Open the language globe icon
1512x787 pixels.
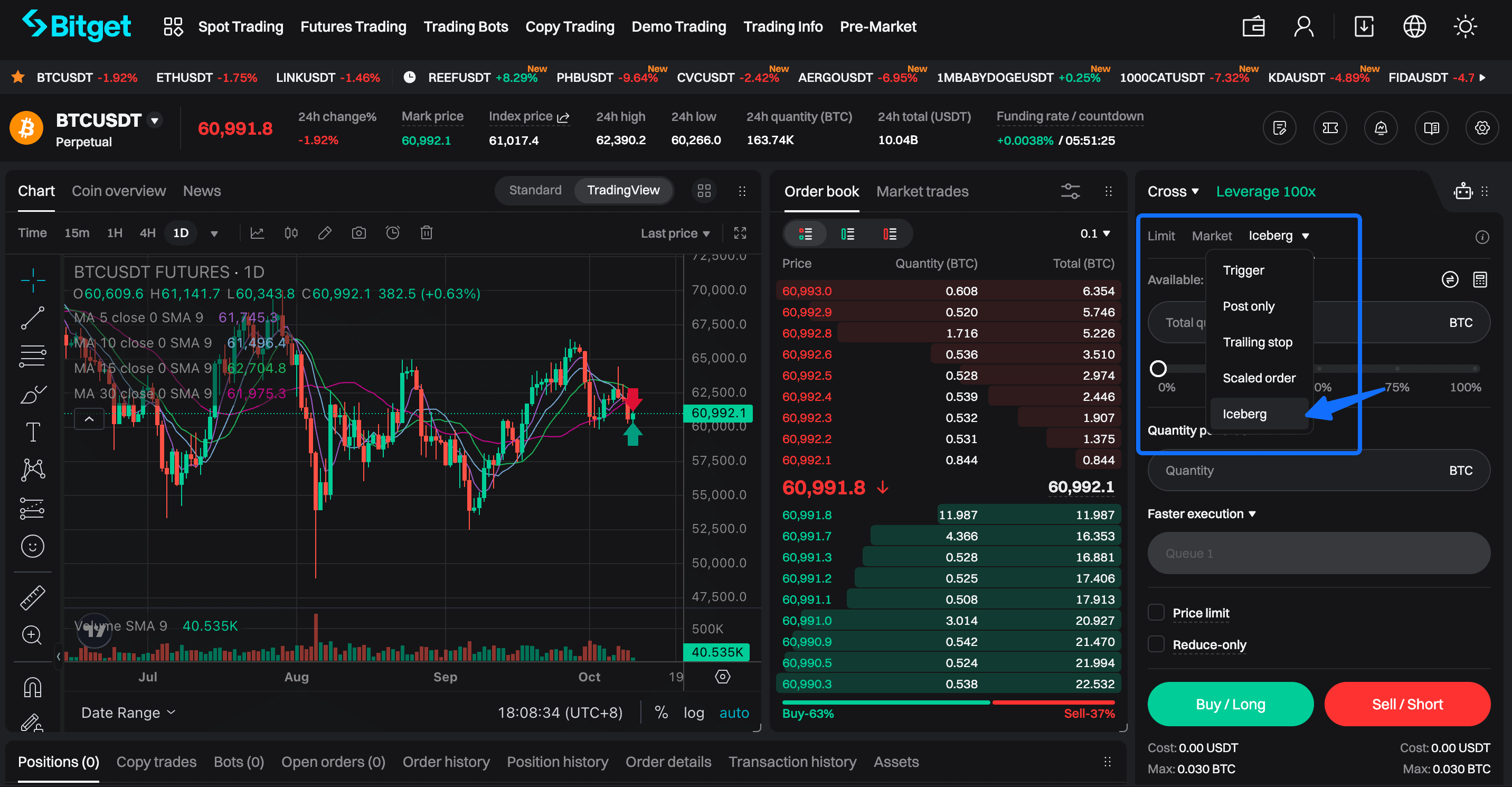pyautogui.click(x=1414, y=26)
